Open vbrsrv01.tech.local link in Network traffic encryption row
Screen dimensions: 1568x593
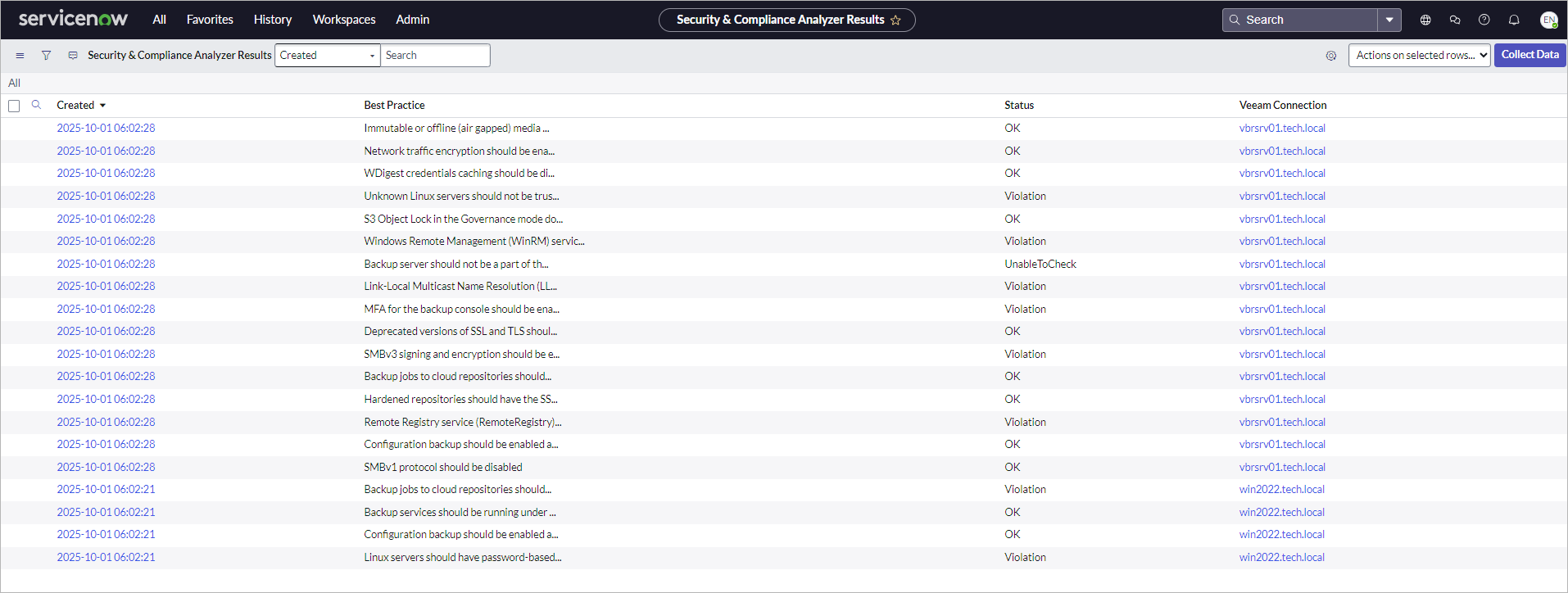1282,151
